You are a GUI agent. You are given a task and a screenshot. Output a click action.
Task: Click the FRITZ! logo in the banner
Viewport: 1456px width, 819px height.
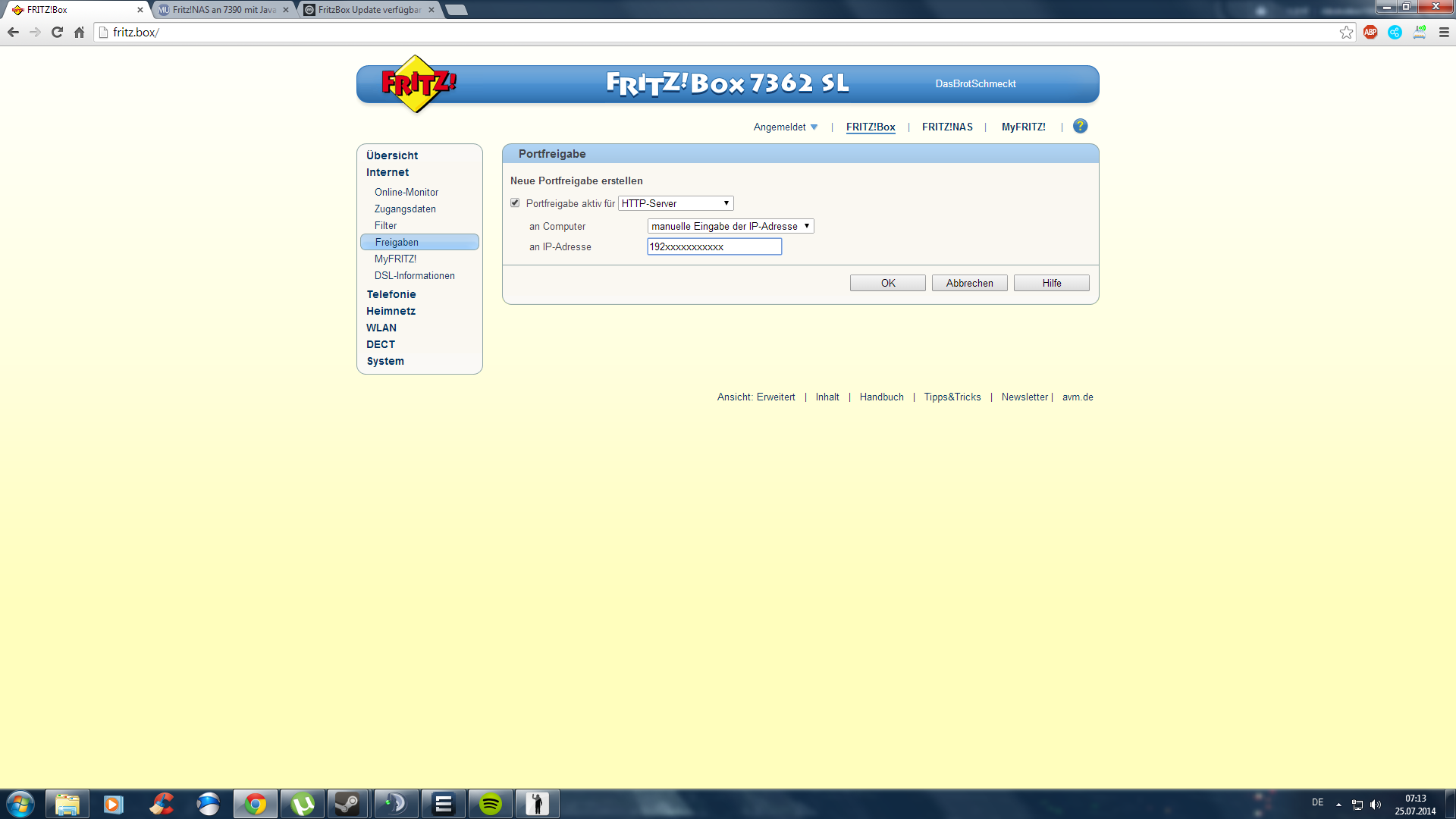point(417,83)
